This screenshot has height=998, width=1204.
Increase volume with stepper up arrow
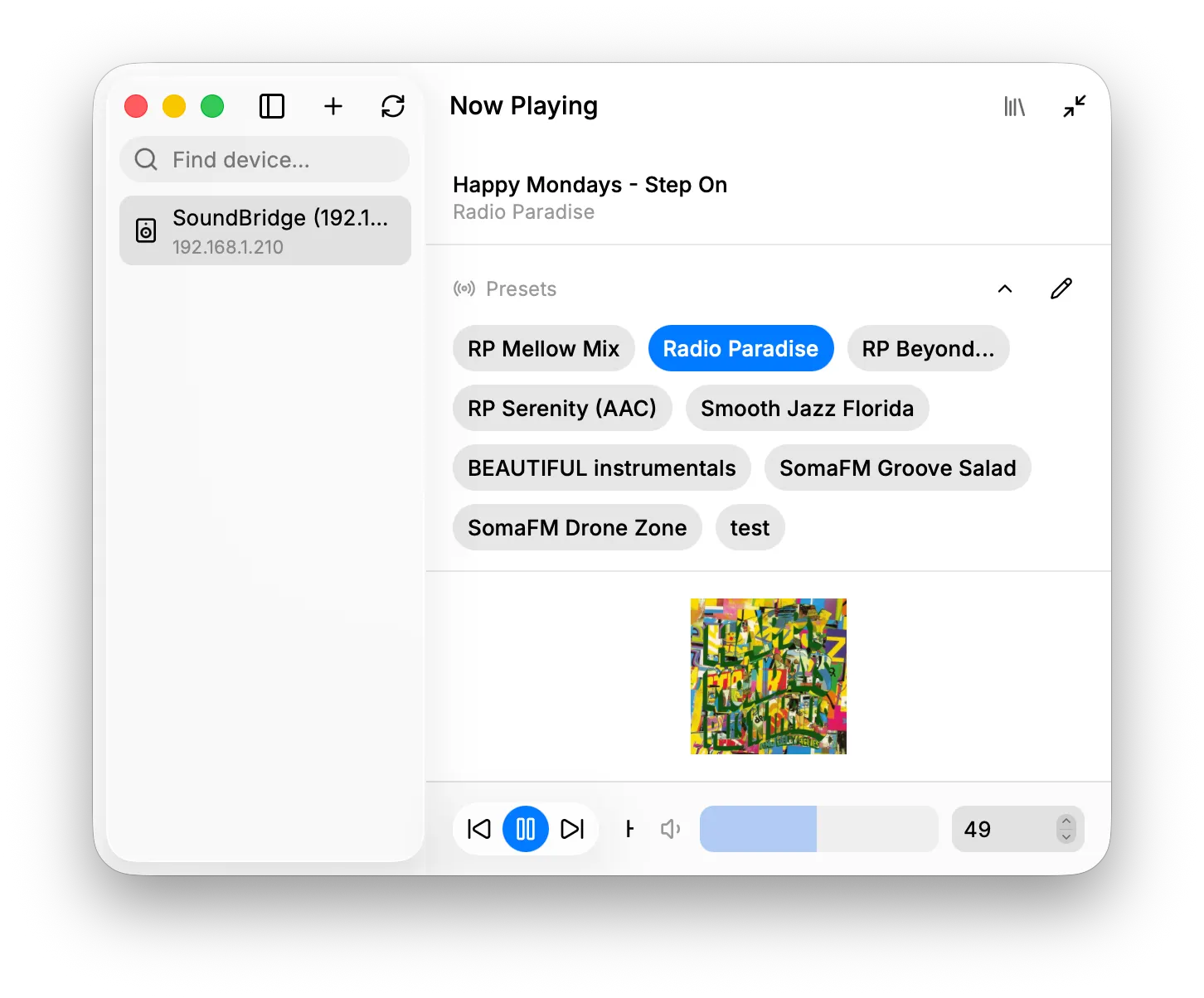(1066, 822)
